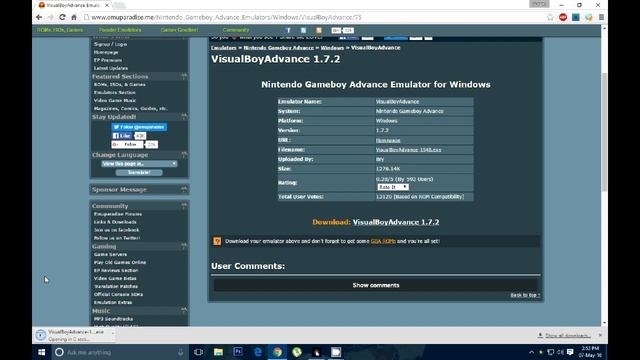Image resolution: width=640 pixels, height=360 pixels.
Task: Click the orange RSS feed icon in header
Action: click(x=319, y=30)
